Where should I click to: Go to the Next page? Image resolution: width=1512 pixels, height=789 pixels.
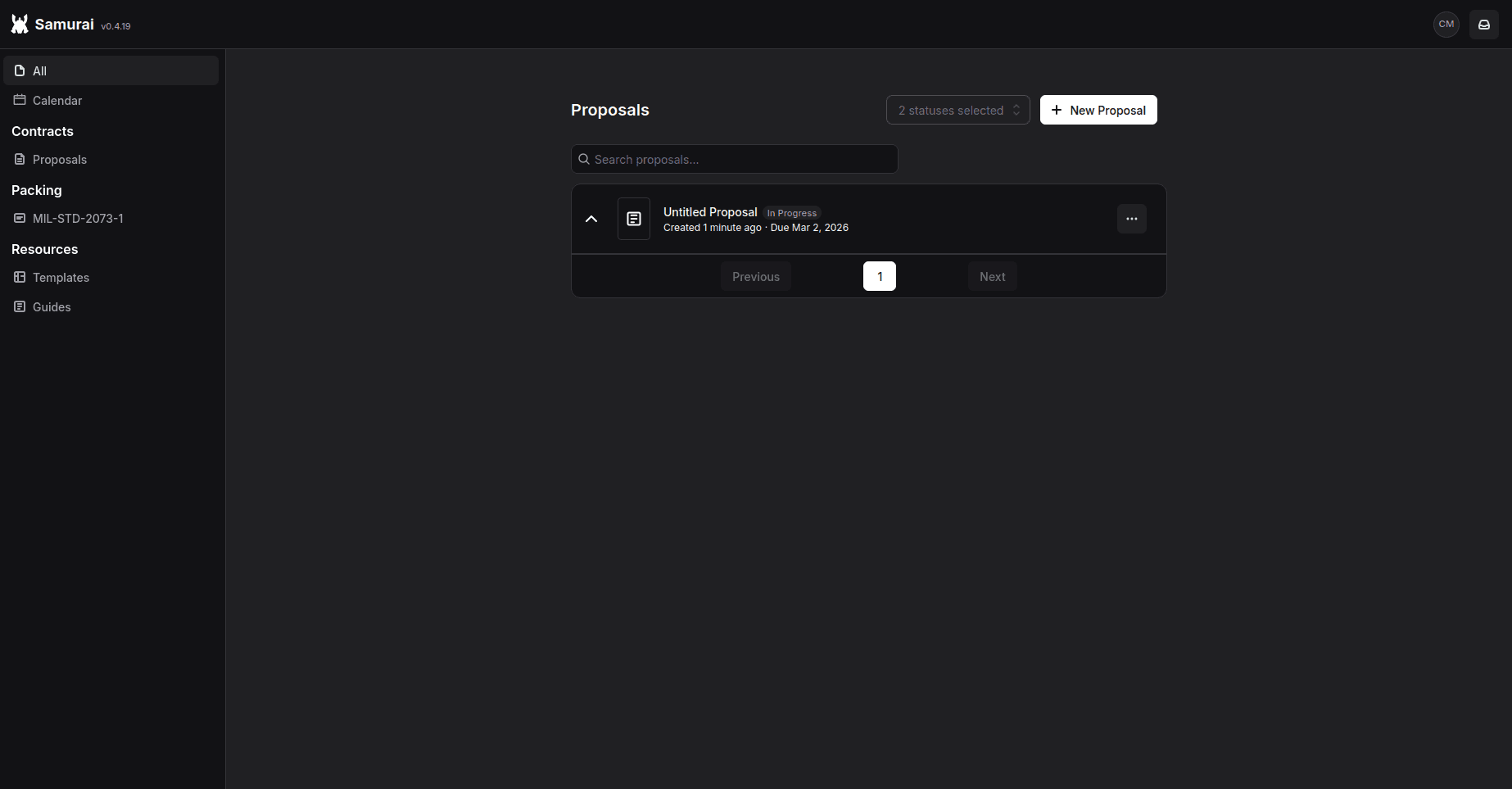click(992, 277)
